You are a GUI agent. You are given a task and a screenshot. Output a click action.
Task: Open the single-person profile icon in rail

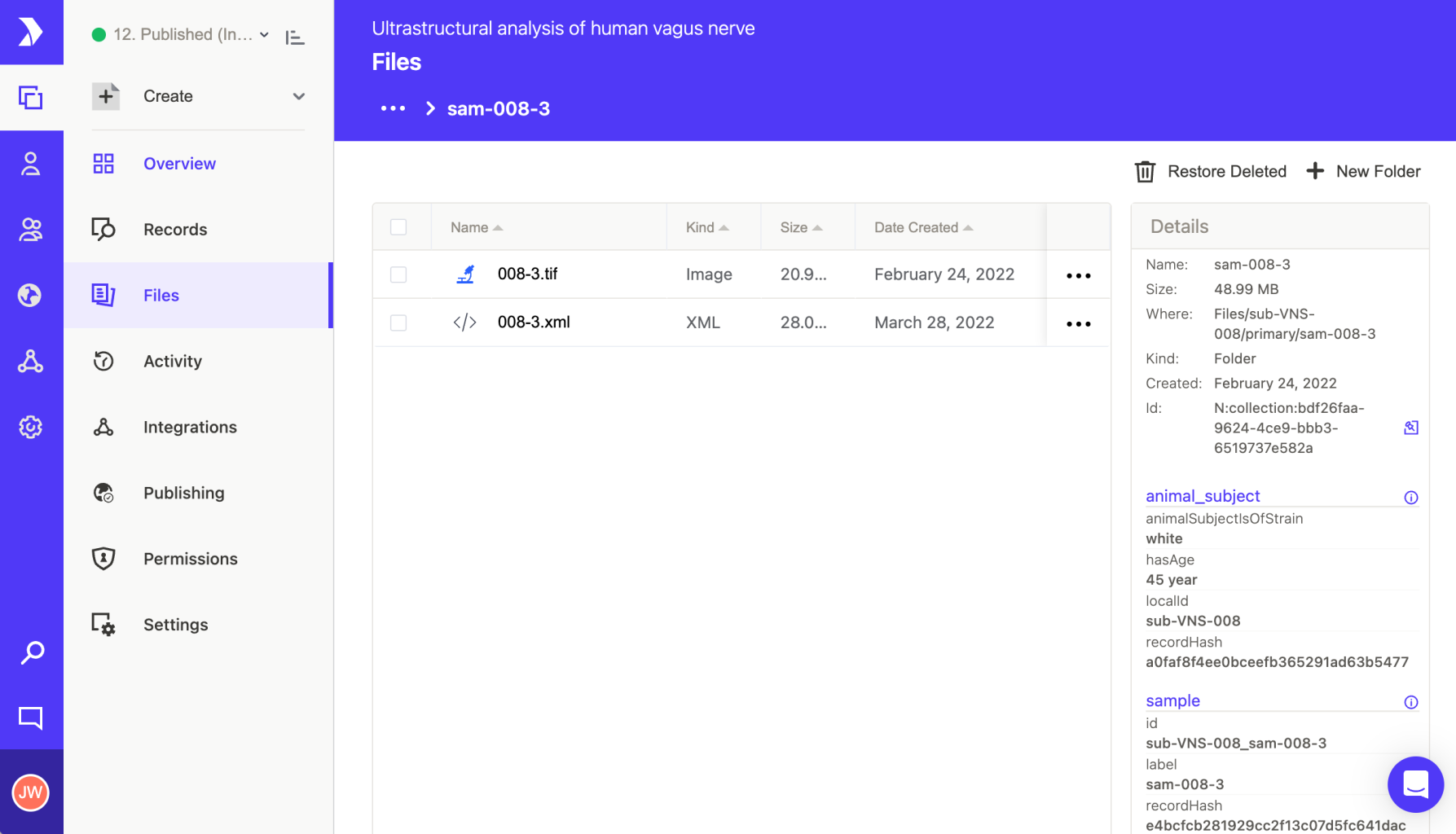pos(31,164)
